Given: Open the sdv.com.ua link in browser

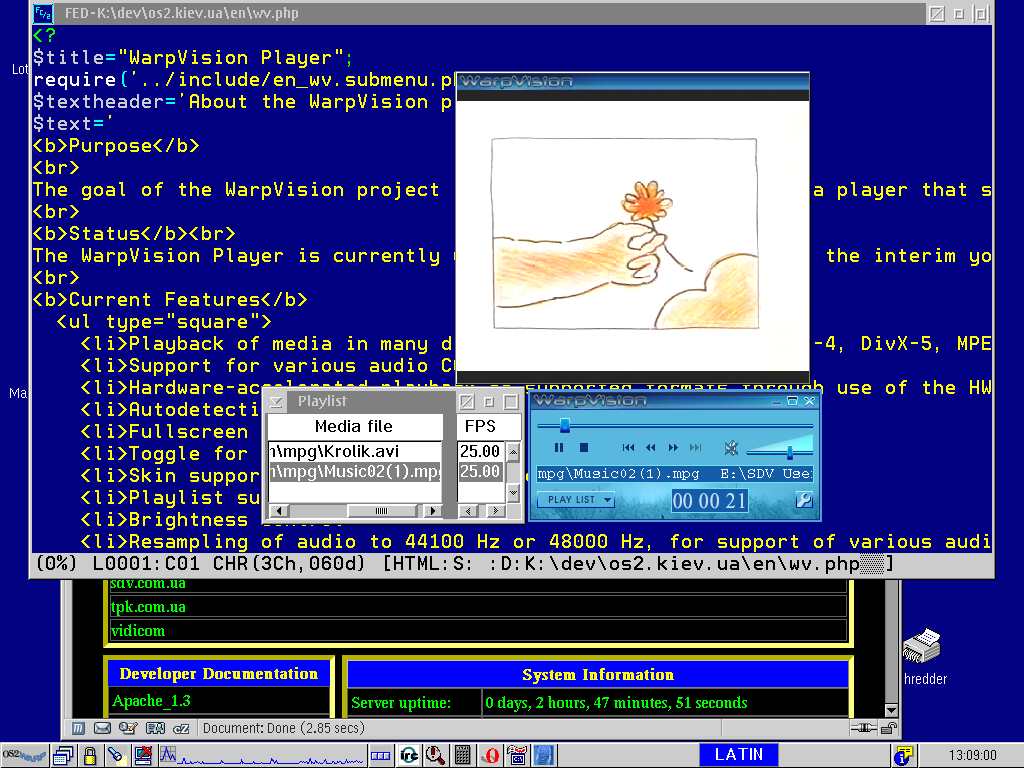Looking at the screenshot, I should point(148,583).
